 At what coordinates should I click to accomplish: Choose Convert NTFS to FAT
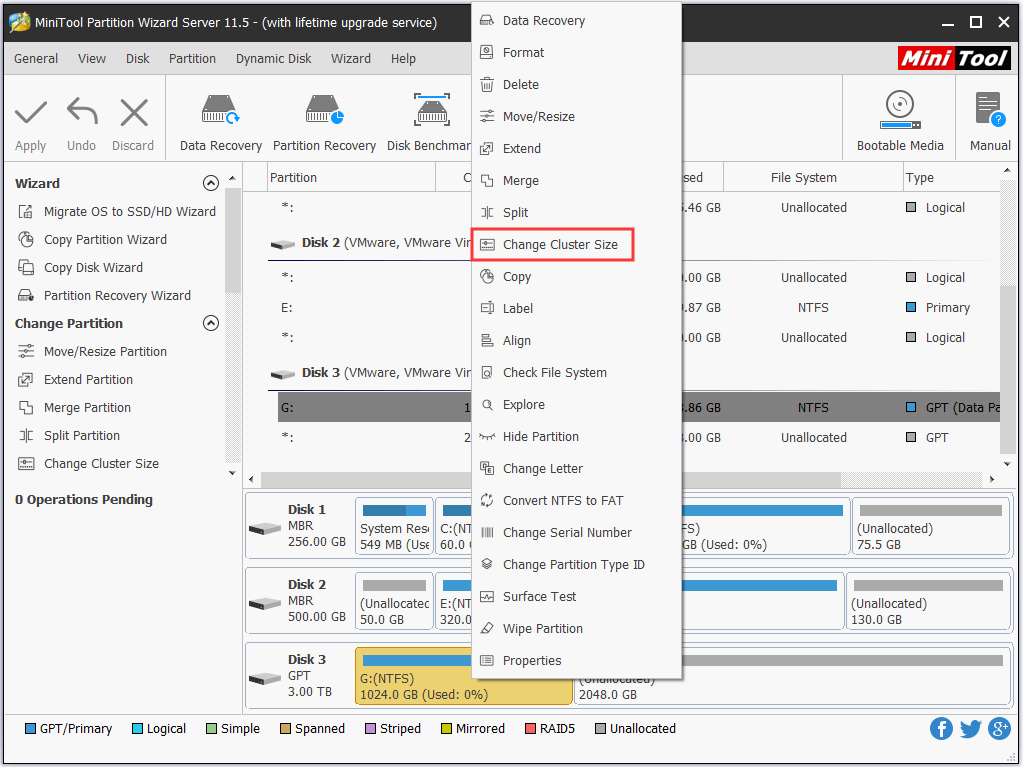pyautogui.click(x=577, y=500)
